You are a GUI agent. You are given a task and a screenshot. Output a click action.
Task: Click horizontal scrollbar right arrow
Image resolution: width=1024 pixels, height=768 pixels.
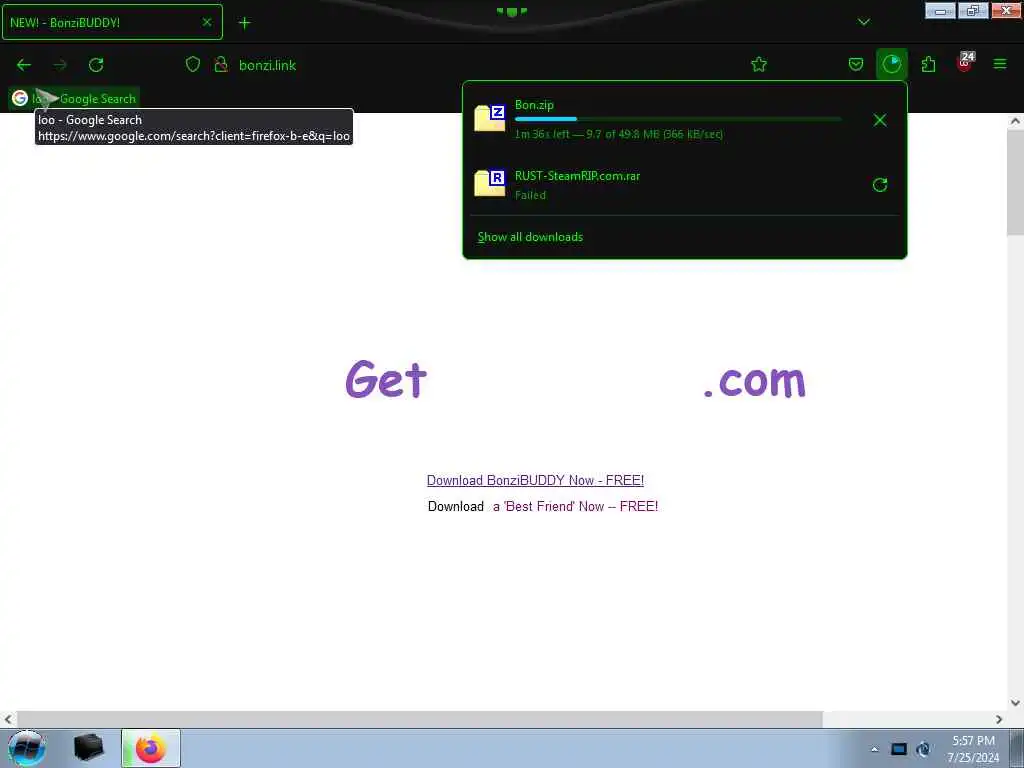(x=999, y=719)
